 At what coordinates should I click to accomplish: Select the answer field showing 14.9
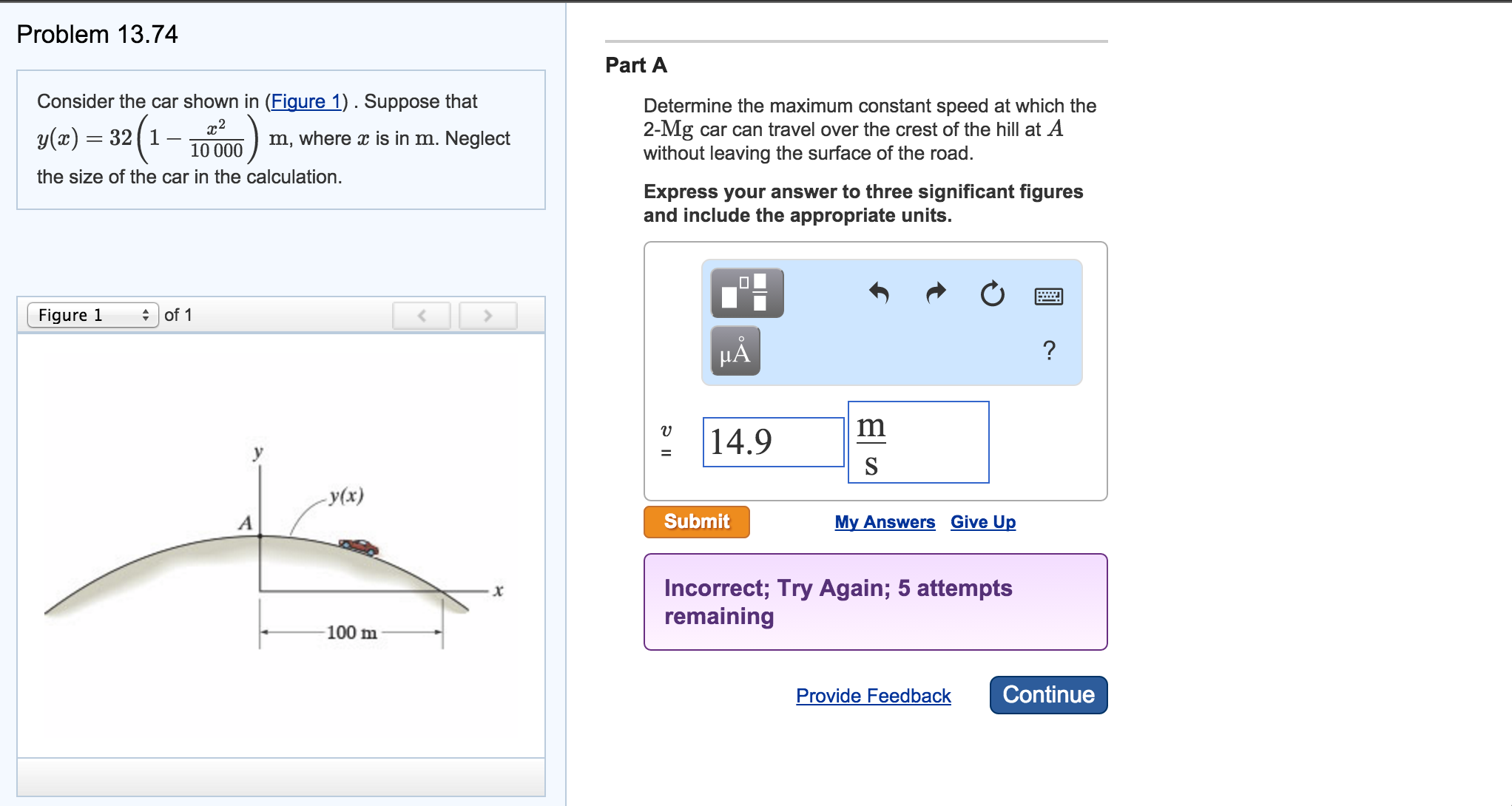(774, 441)
